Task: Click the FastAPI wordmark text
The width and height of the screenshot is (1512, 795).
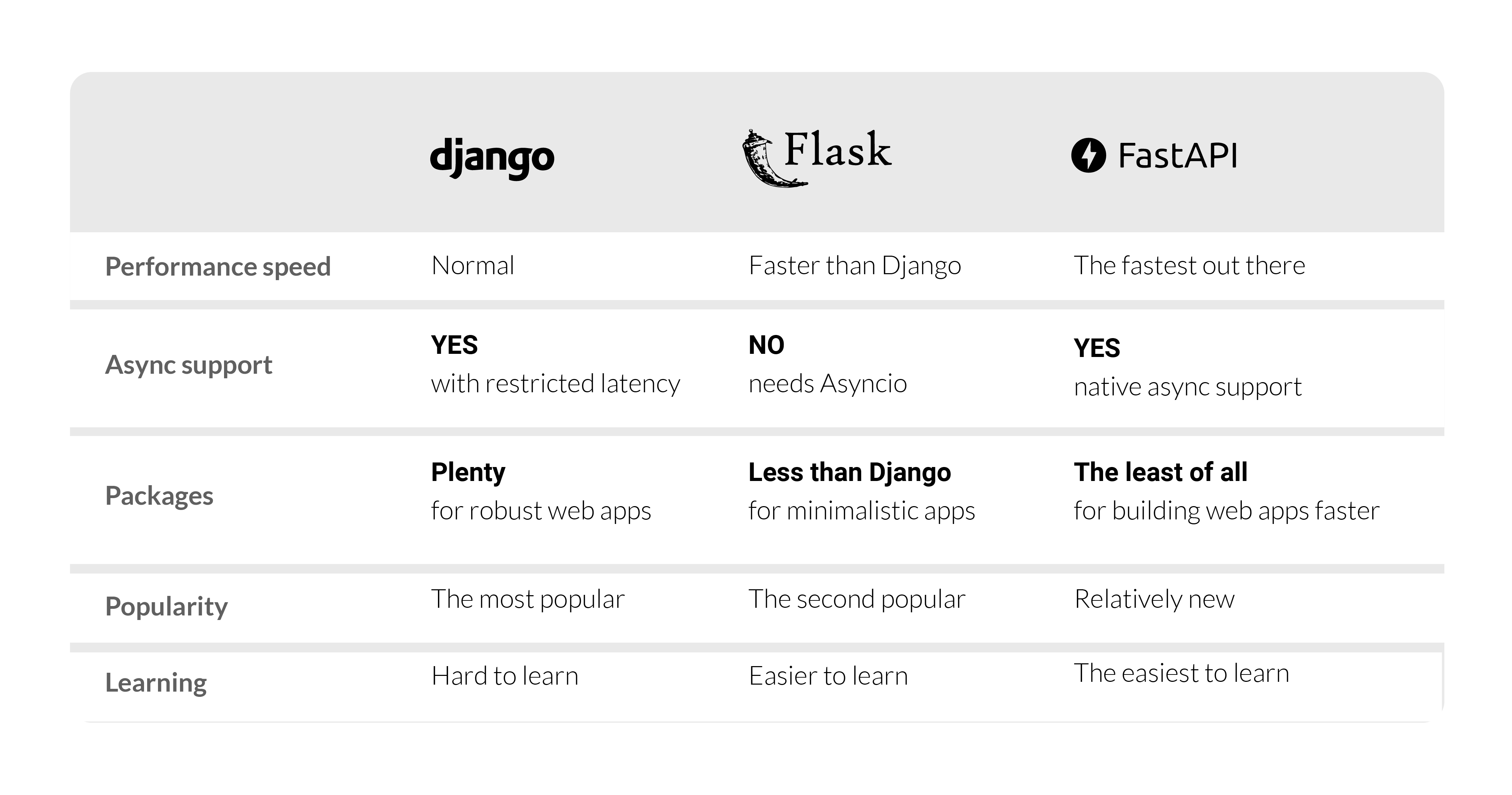Action: click(1178, 155)
